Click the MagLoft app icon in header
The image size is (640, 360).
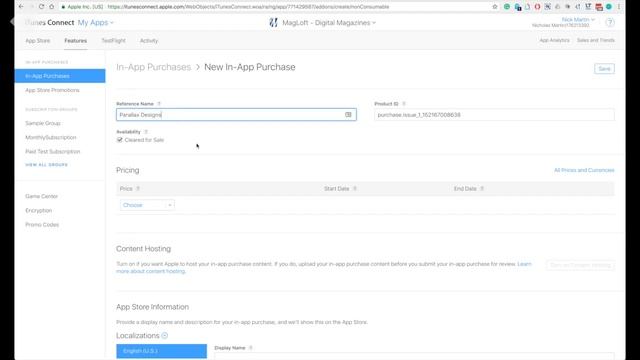(273, 22)
